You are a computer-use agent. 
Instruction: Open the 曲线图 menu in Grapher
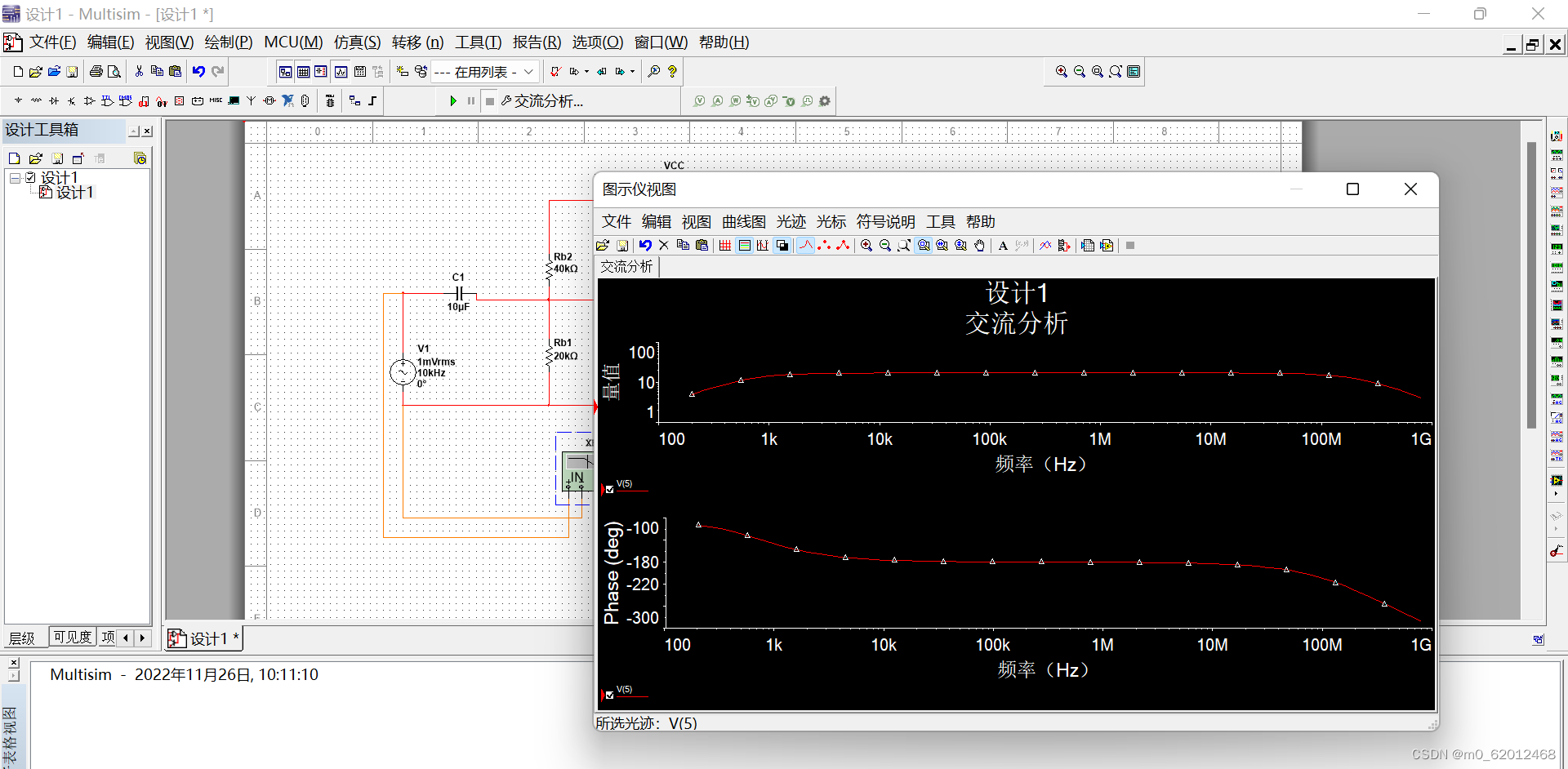tap(743, 222)
